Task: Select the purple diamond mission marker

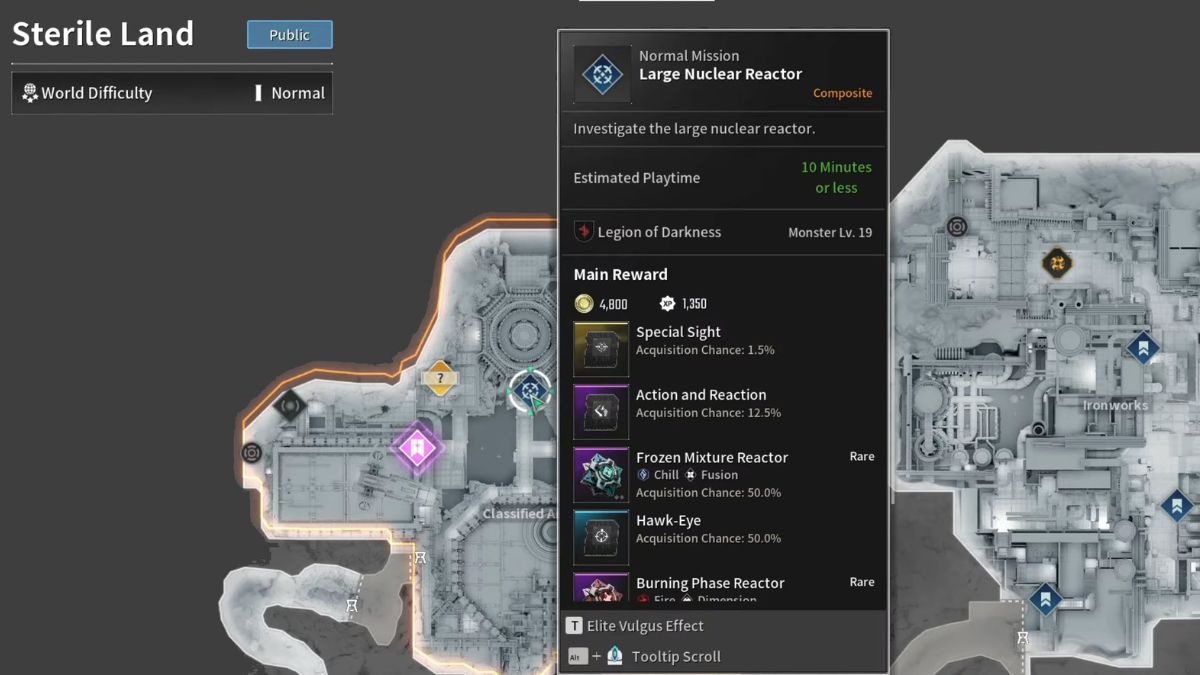Action: tap(416, 447)
